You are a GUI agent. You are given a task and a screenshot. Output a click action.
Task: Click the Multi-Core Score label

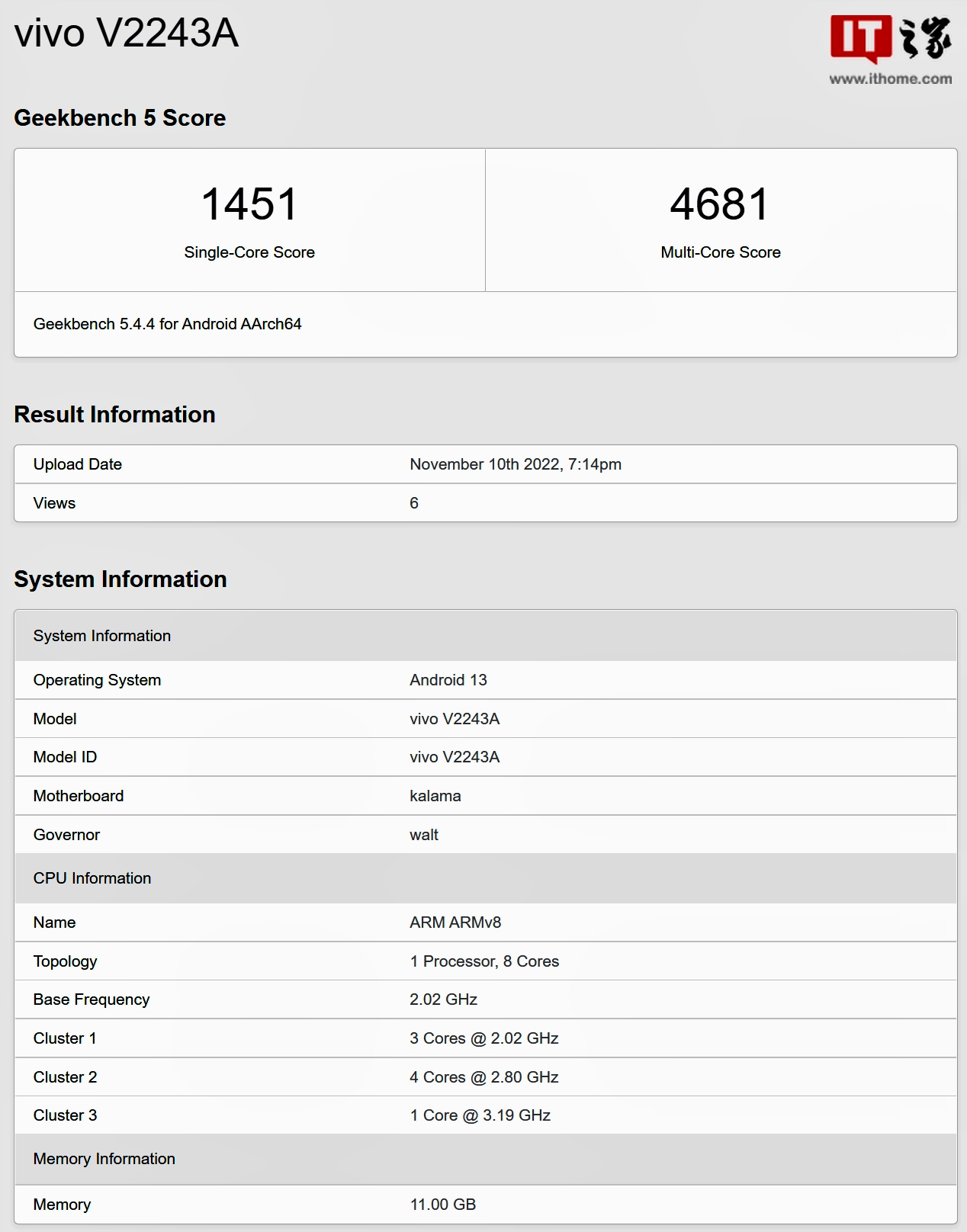(x=721, y=252)
